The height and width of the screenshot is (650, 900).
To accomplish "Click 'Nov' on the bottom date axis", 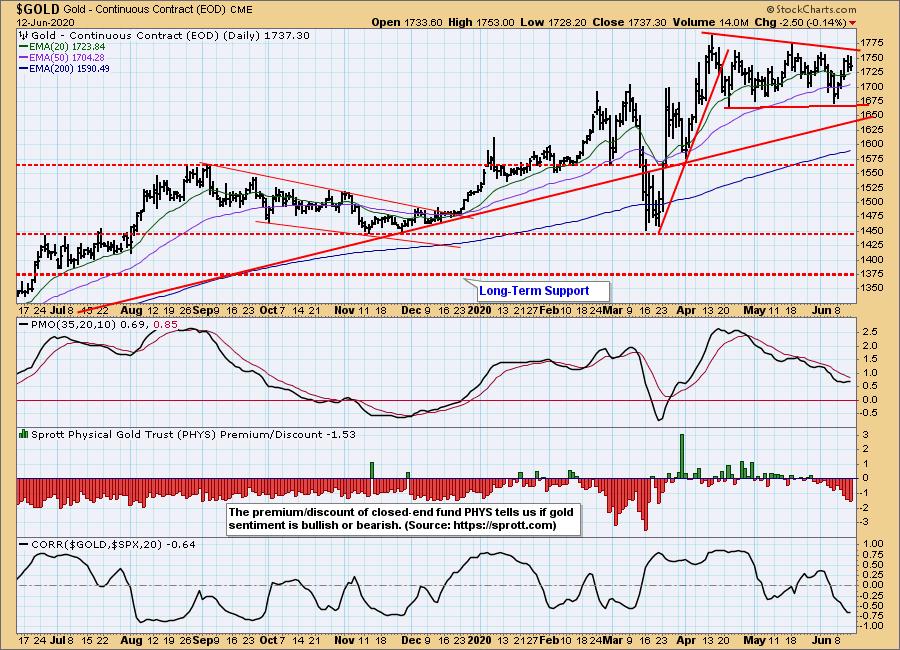I will point(344,639).
